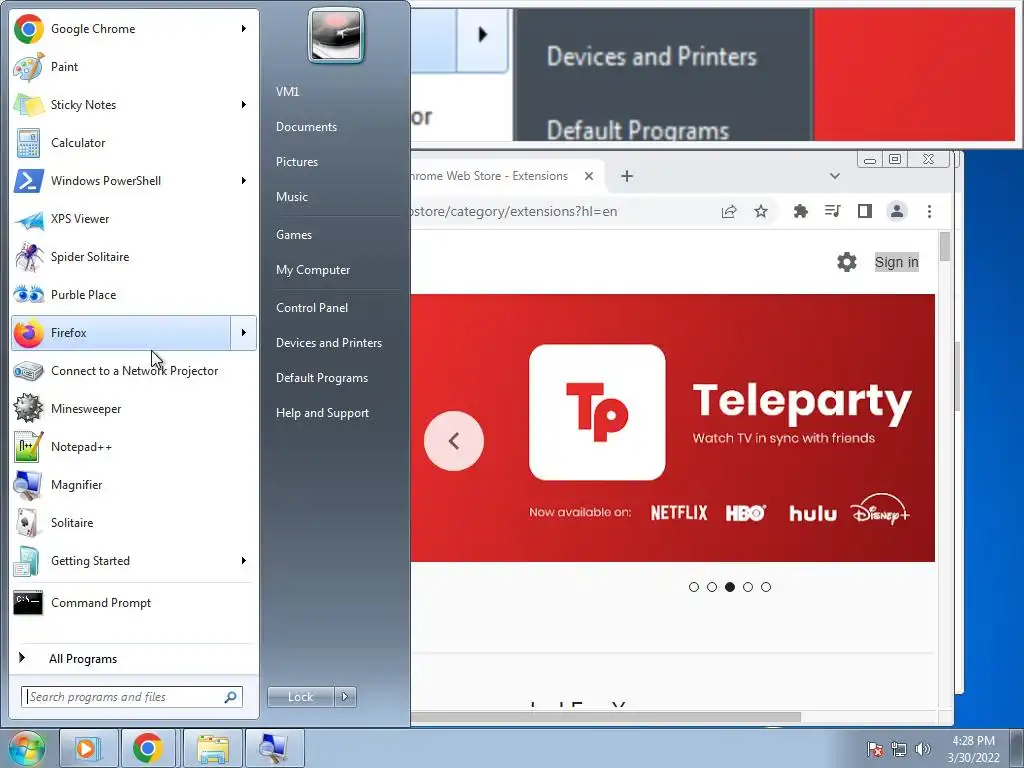
Task: Start Minesweeper game
Action: [x=134, y=409]
